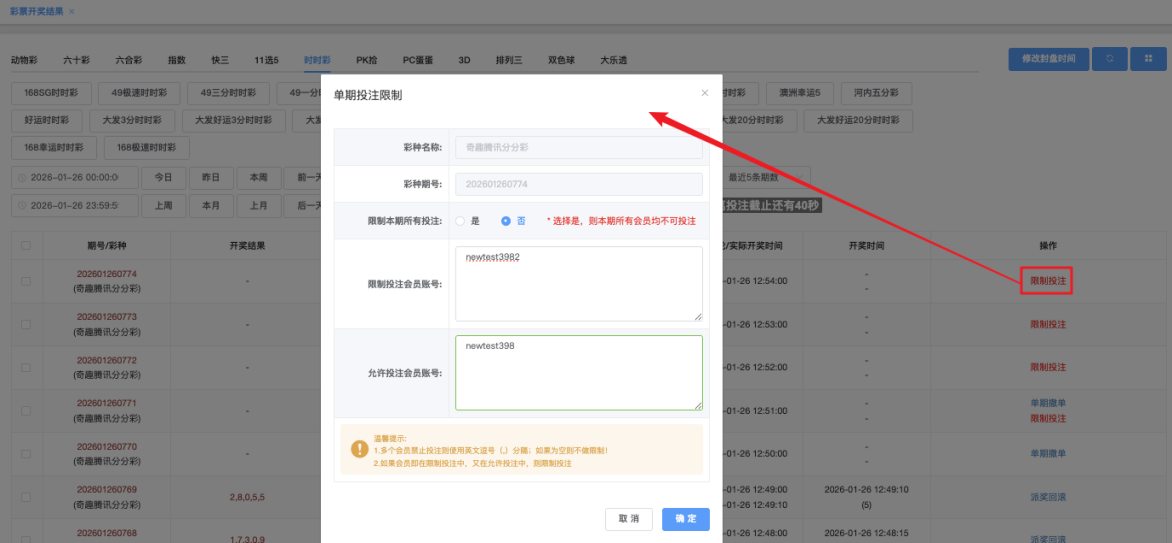Viewport: 1172px width, 543px height.
Task: Close the 彩票开奖结果 page tab
Action: 71,11
